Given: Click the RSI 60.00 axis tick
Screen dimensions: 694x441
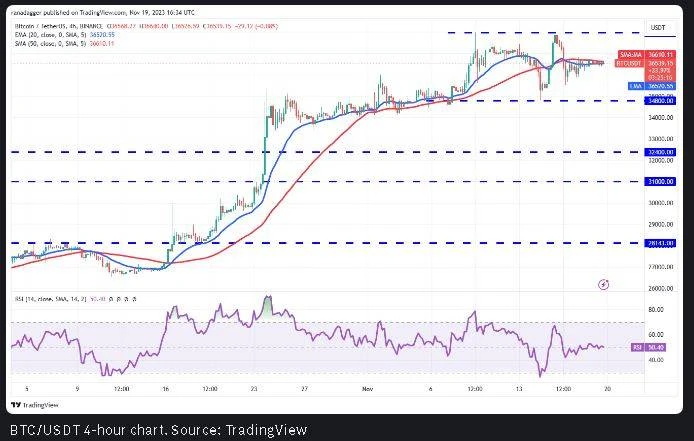Looking at the screenshot, I should [x=656, y=335].
